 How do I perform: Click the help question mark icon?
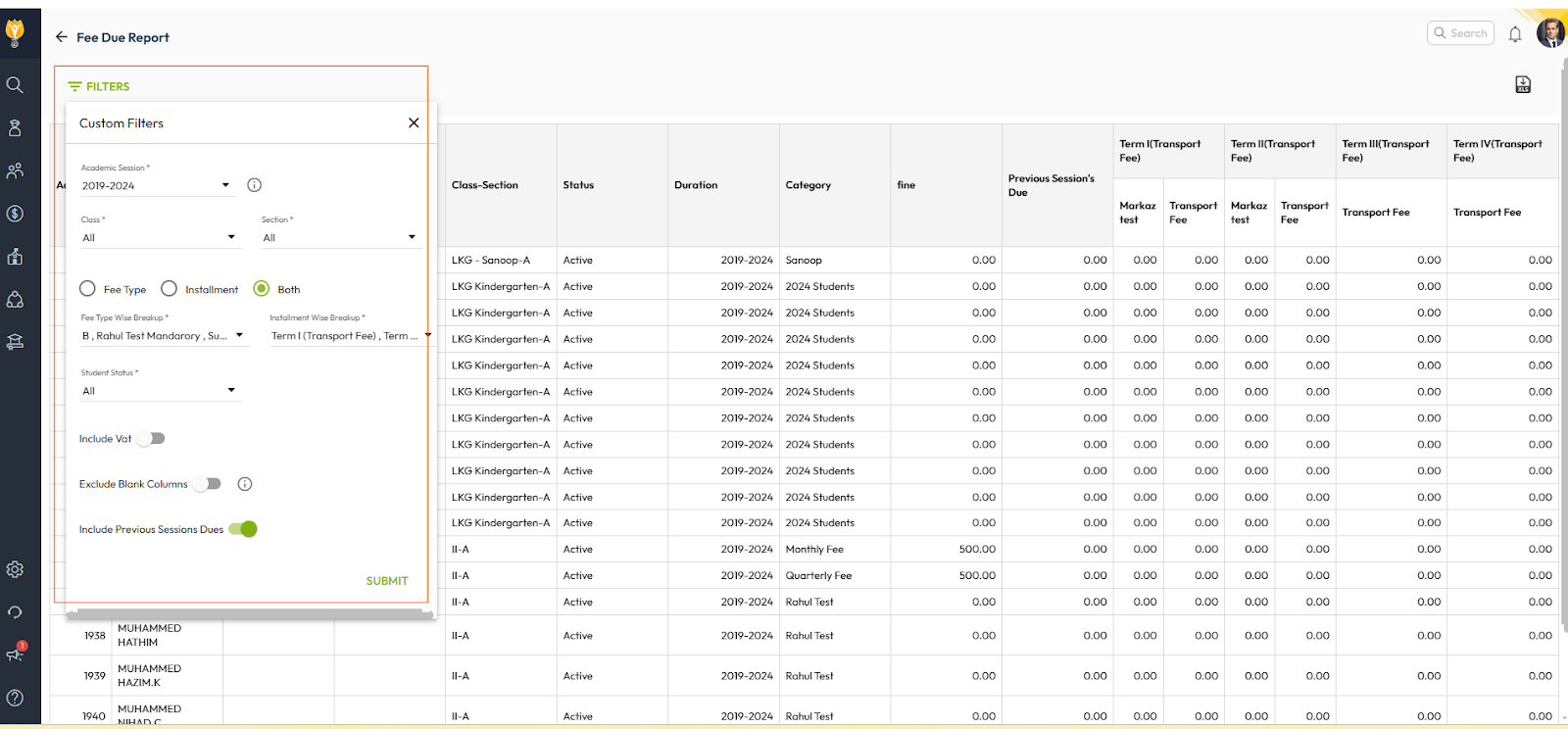[x=15, y=698]
